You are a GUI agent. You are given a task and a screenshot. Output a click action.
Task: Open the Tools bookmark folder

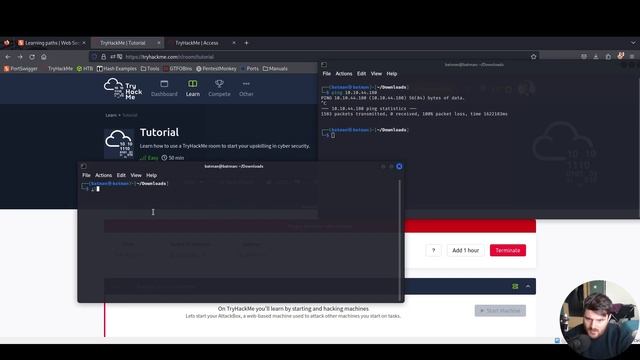(x=150, y=69)
